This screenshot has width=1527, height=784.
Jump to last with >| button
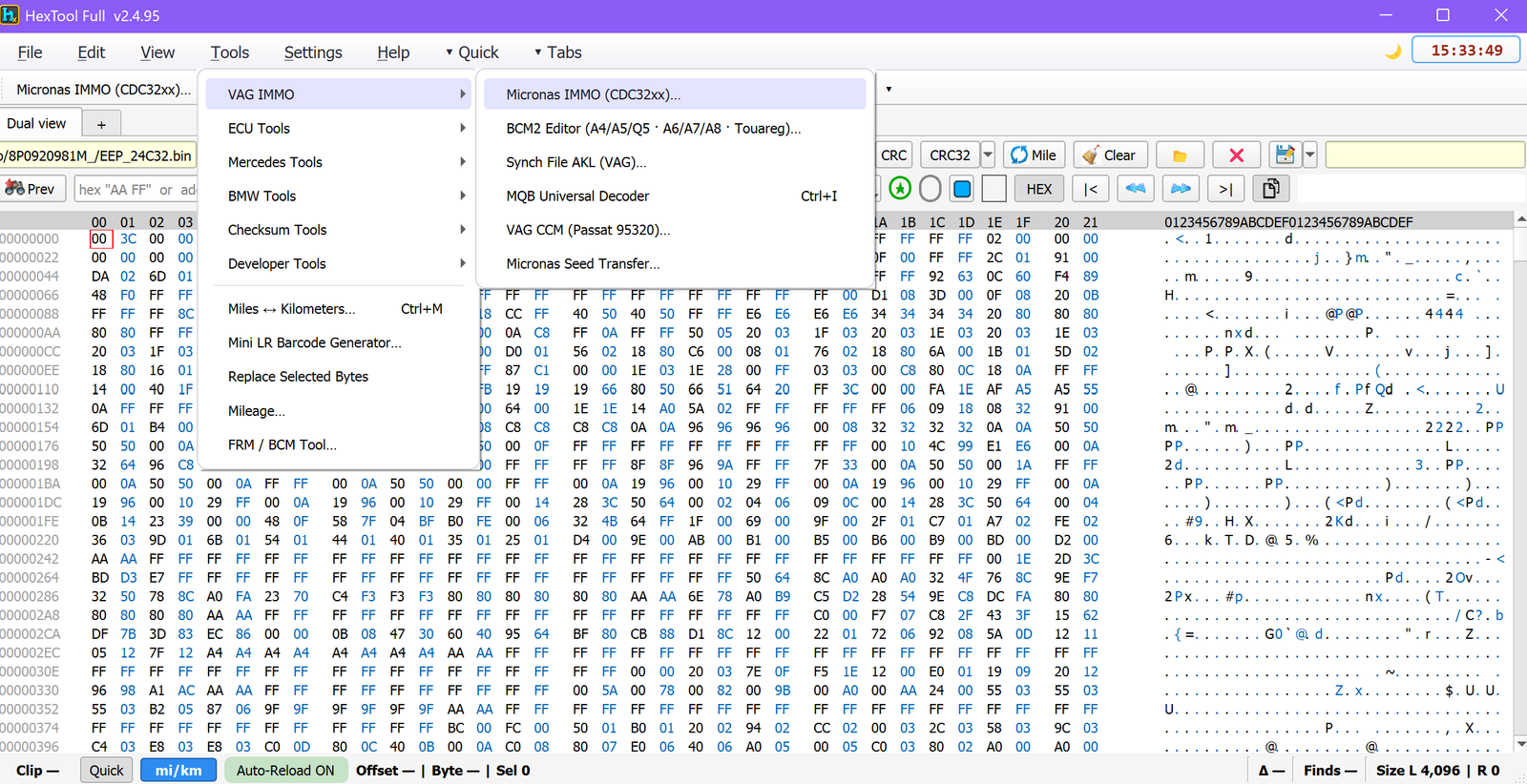[1225, 189]
